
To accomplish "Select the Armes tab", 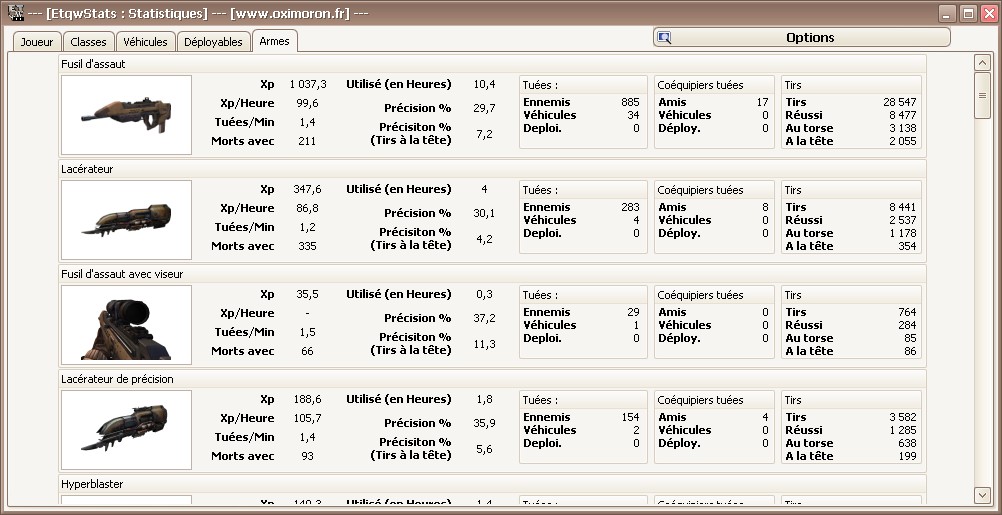I will (274, 41).
